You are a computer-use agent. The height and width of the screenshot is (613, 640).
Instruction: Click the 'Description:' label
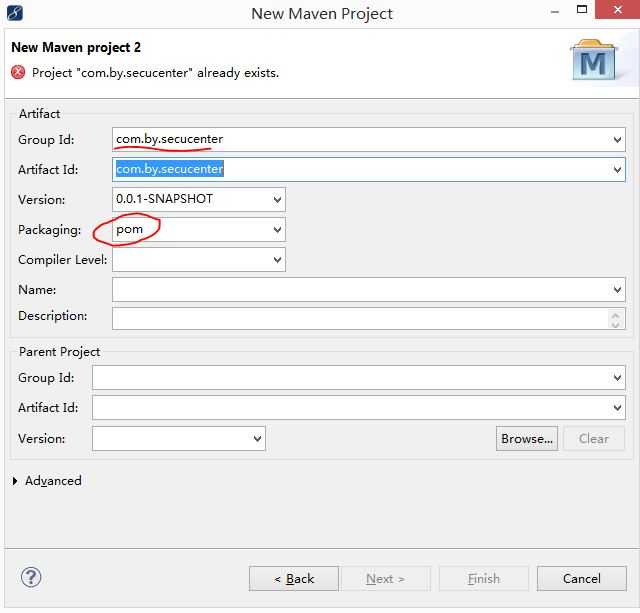[x=53, y=315]
